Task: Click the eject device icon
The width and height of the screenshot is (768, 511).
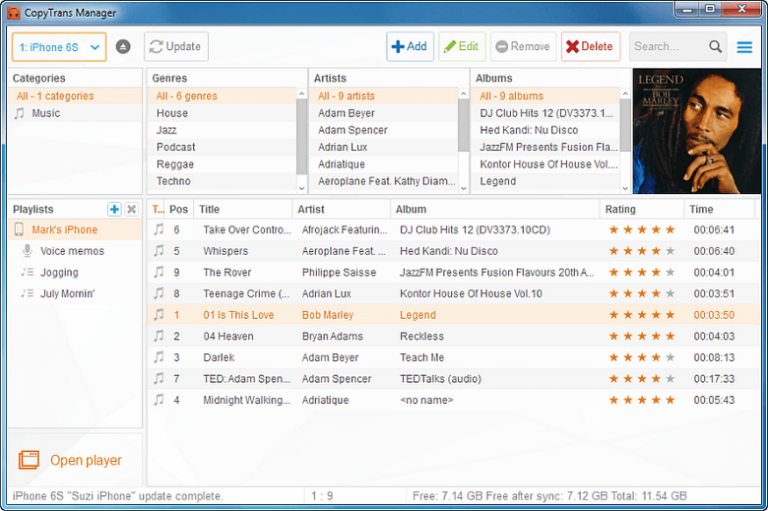Action: coord(123,47)
